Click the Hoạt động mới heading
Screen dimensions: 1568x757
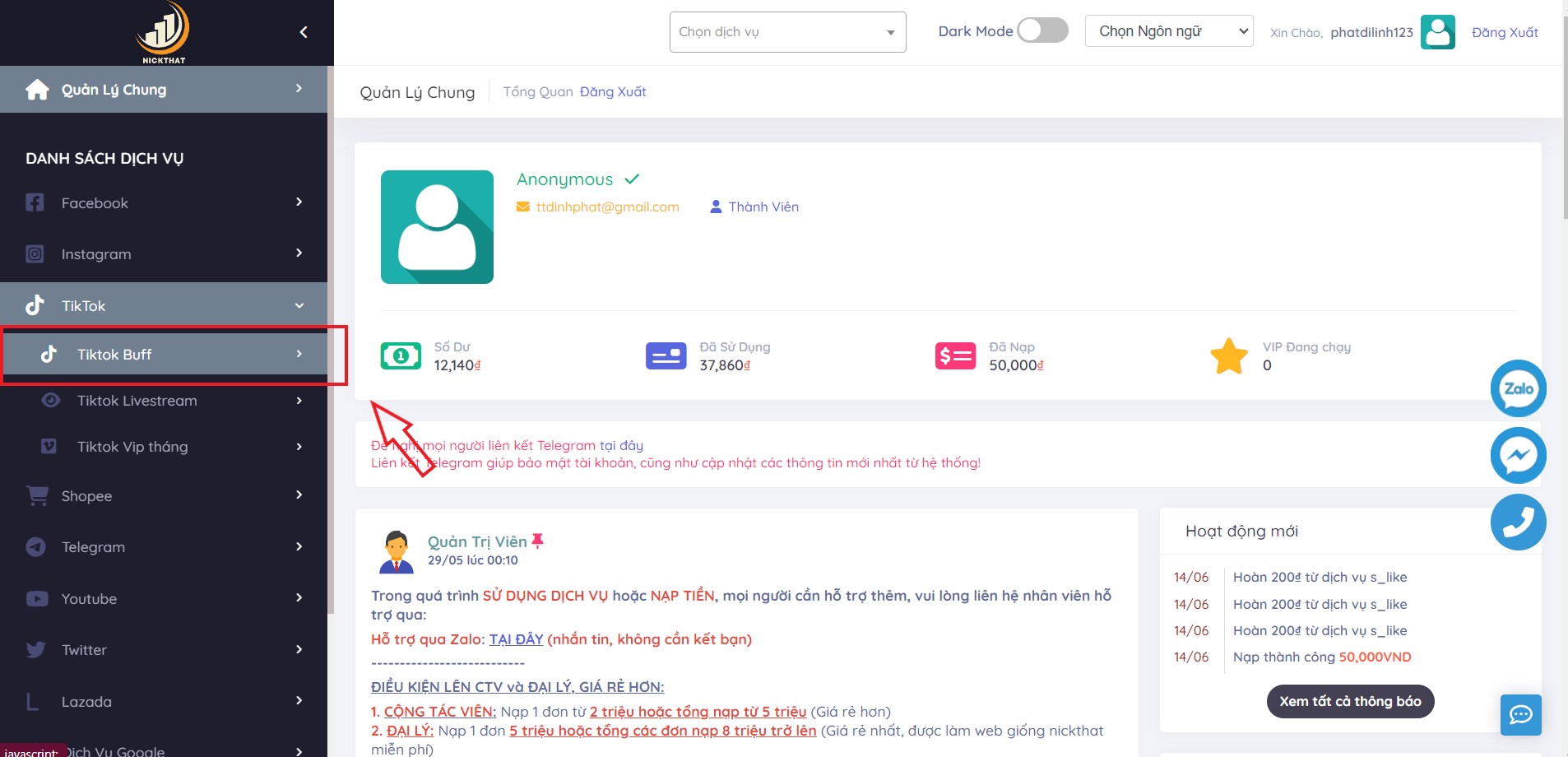(x=1241, y=532)
